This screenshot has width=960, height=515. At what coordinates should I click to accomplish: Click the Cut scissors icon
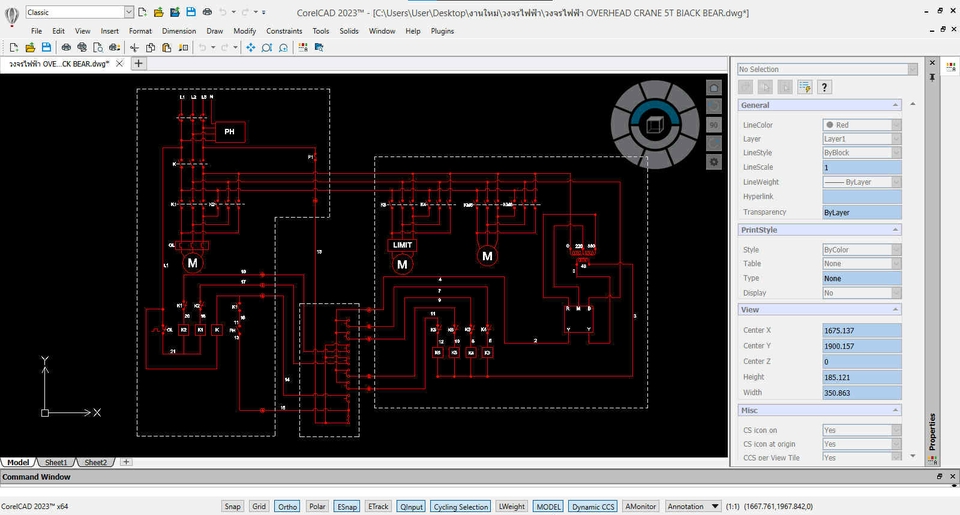pyautogui.click(x=134, y=47)
